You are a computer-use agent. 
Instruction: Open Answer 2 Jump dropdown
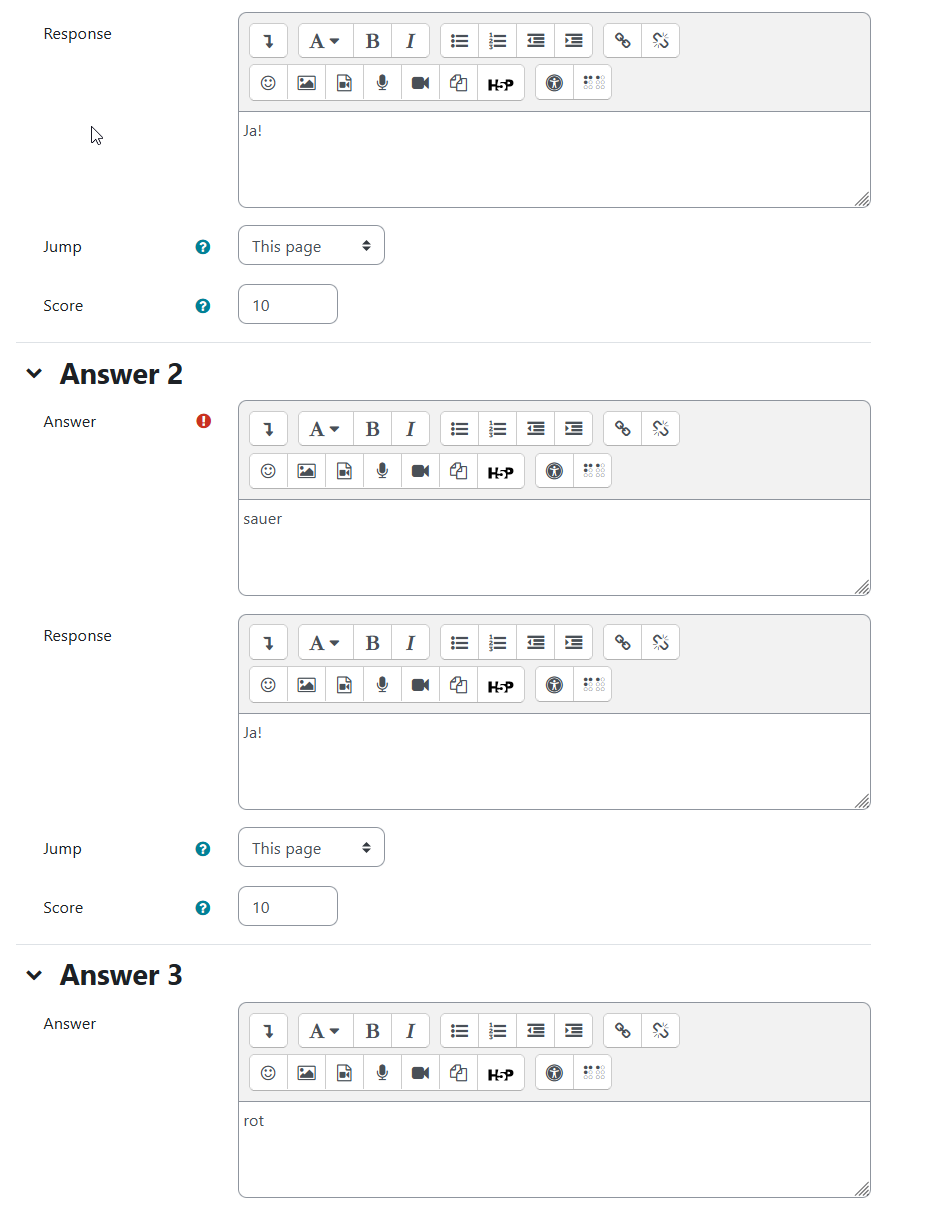click(311, 848)
